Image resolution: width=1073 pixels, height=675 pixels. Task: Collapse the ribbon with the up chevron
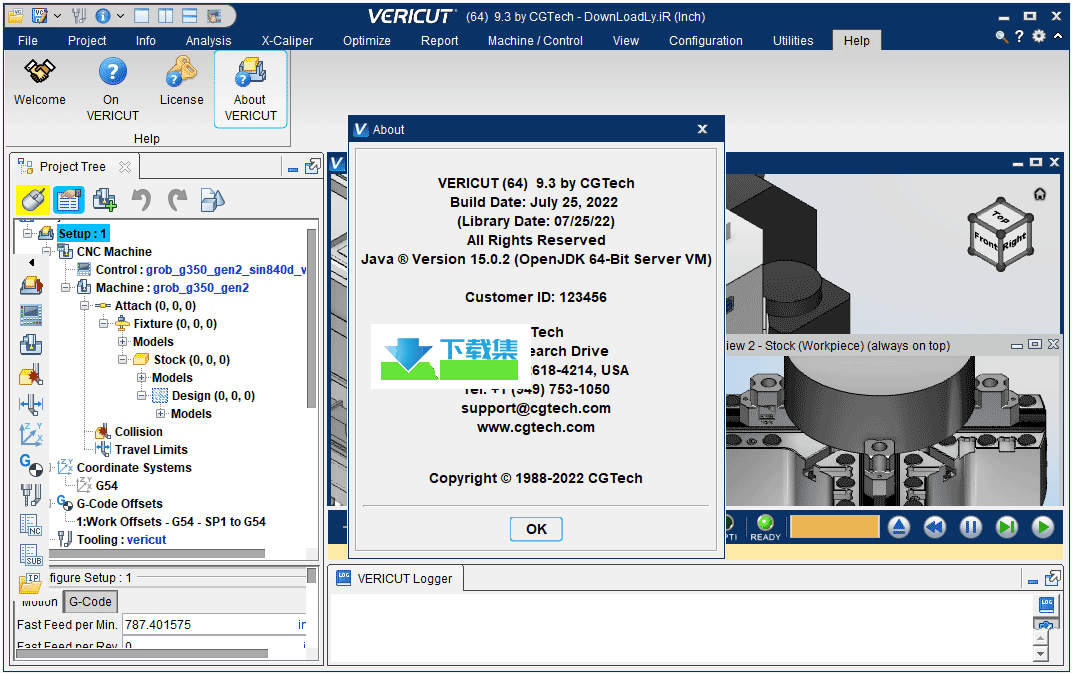pyautogui.click(x=1058, y=36)
